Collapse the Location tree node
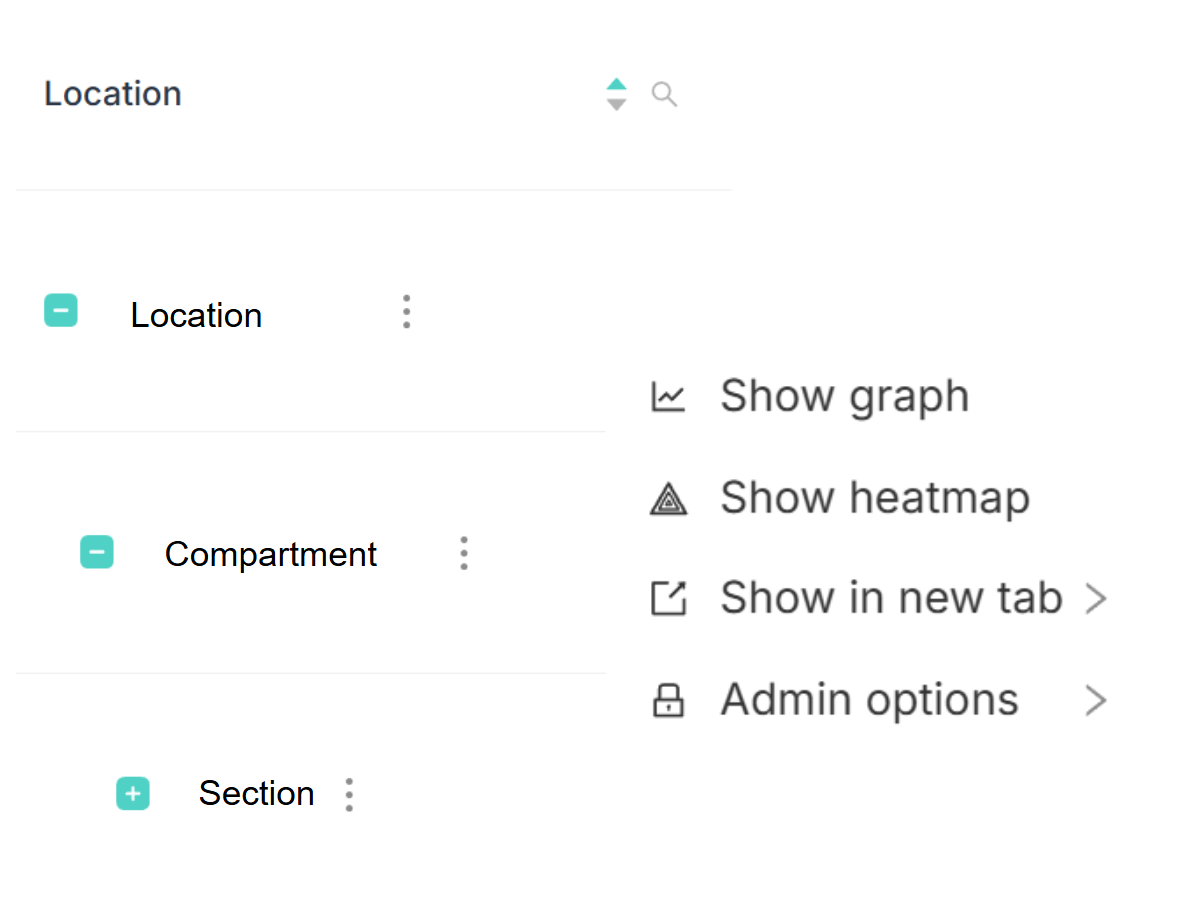This screenshot has height=911, width=1187. (61, 310)
